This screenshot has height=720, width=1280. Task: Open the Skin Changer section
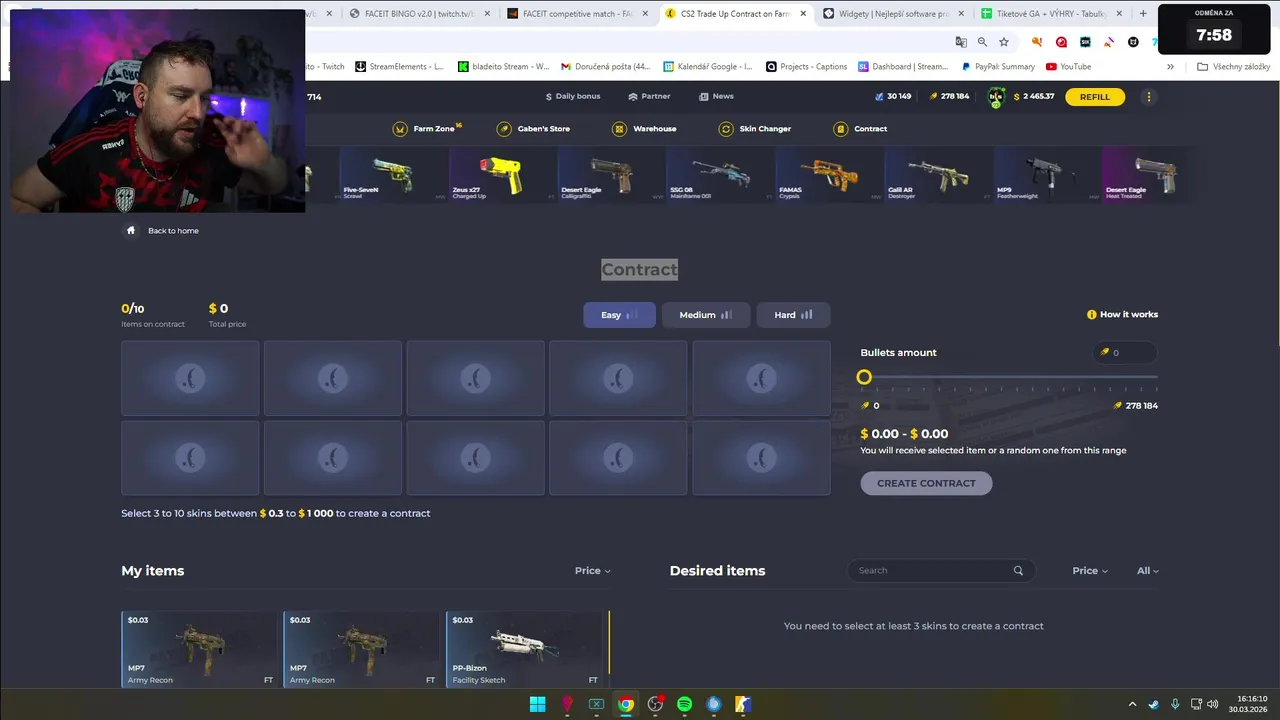click(755, 129)
